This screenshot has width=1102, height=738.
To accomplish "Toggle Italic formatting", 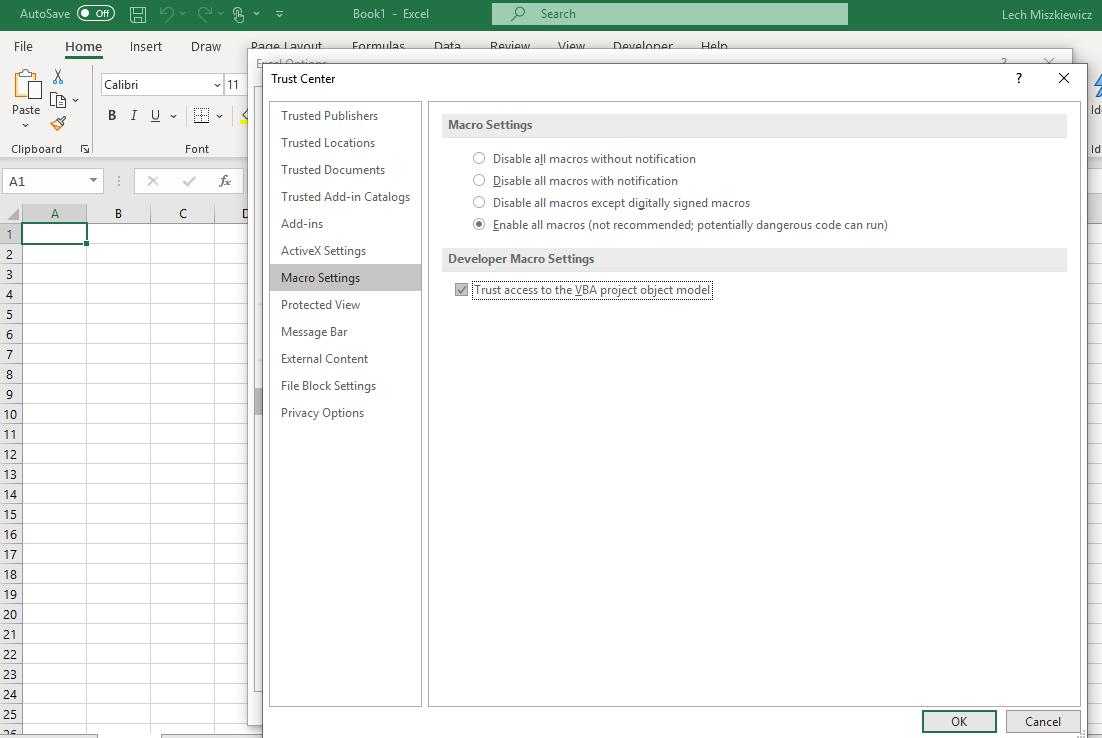I will click(134, 116).
